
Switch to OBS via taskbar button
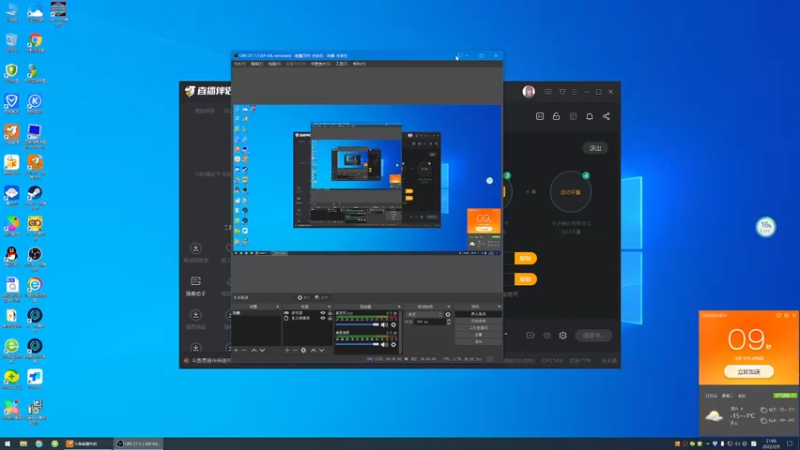tap(138, 443)
